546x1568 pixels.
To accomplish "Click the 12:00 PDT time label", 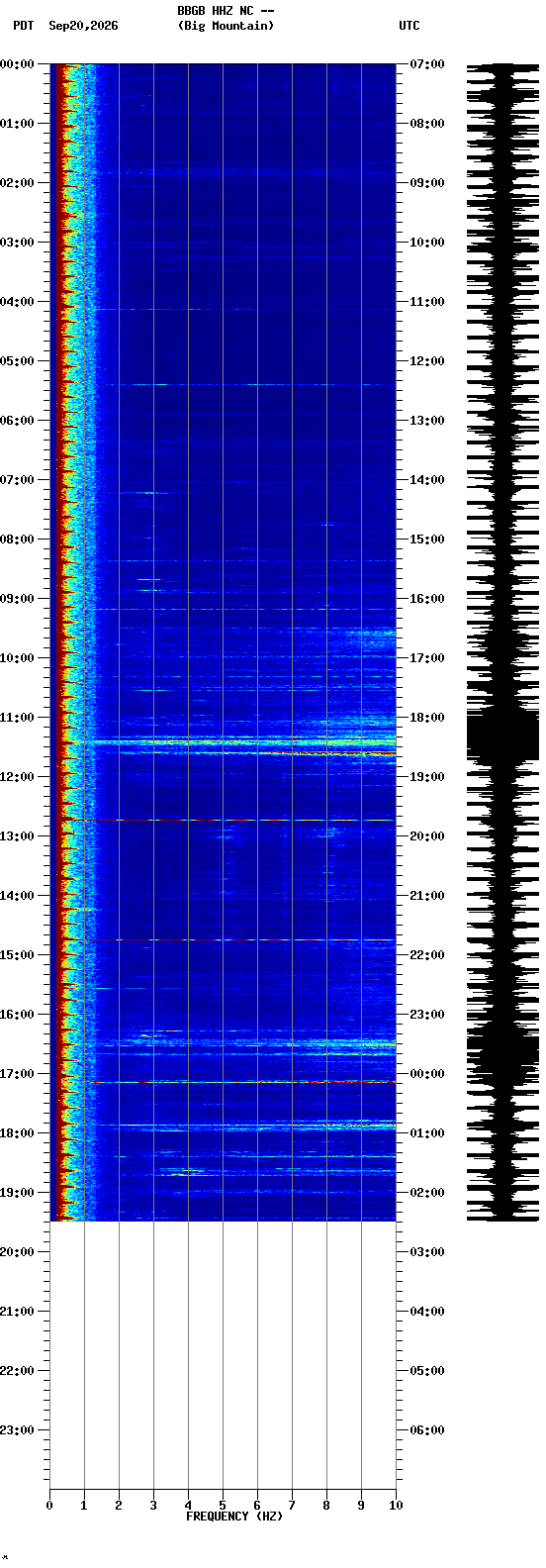I will click(18, 777).
